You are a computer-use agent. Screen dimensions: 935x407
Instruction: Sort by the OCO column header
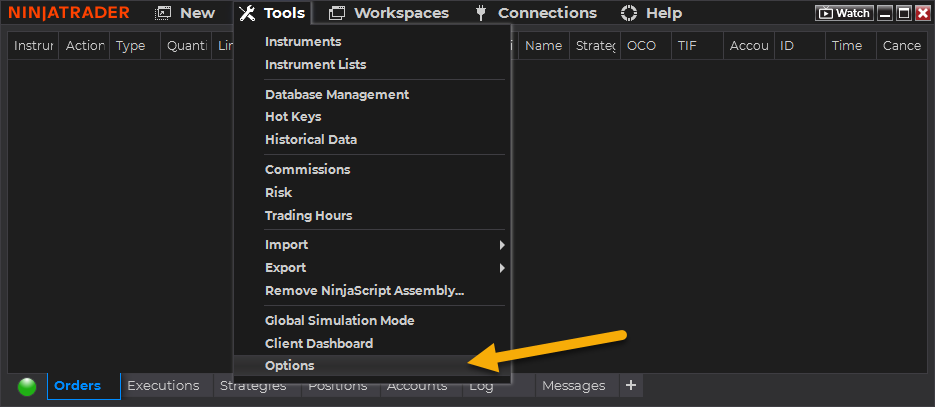pos(641,46)
